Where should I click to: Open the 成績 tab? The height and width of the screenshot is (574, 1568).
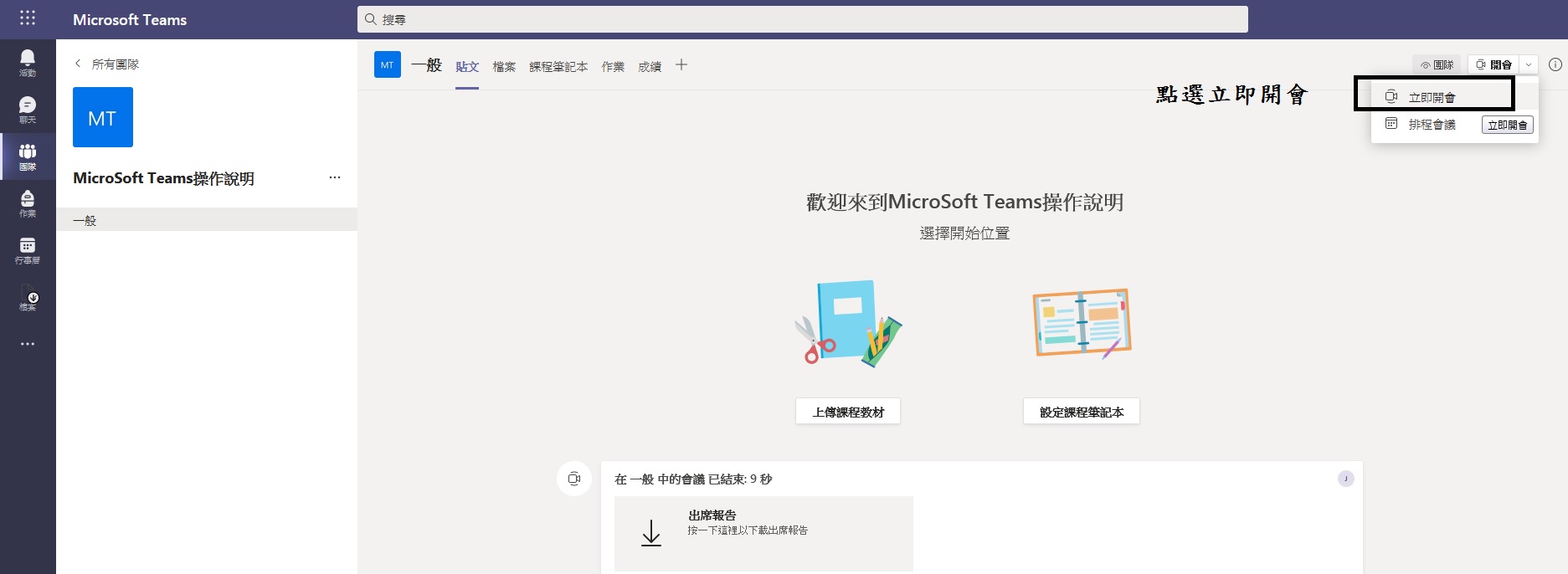point(650,66)
